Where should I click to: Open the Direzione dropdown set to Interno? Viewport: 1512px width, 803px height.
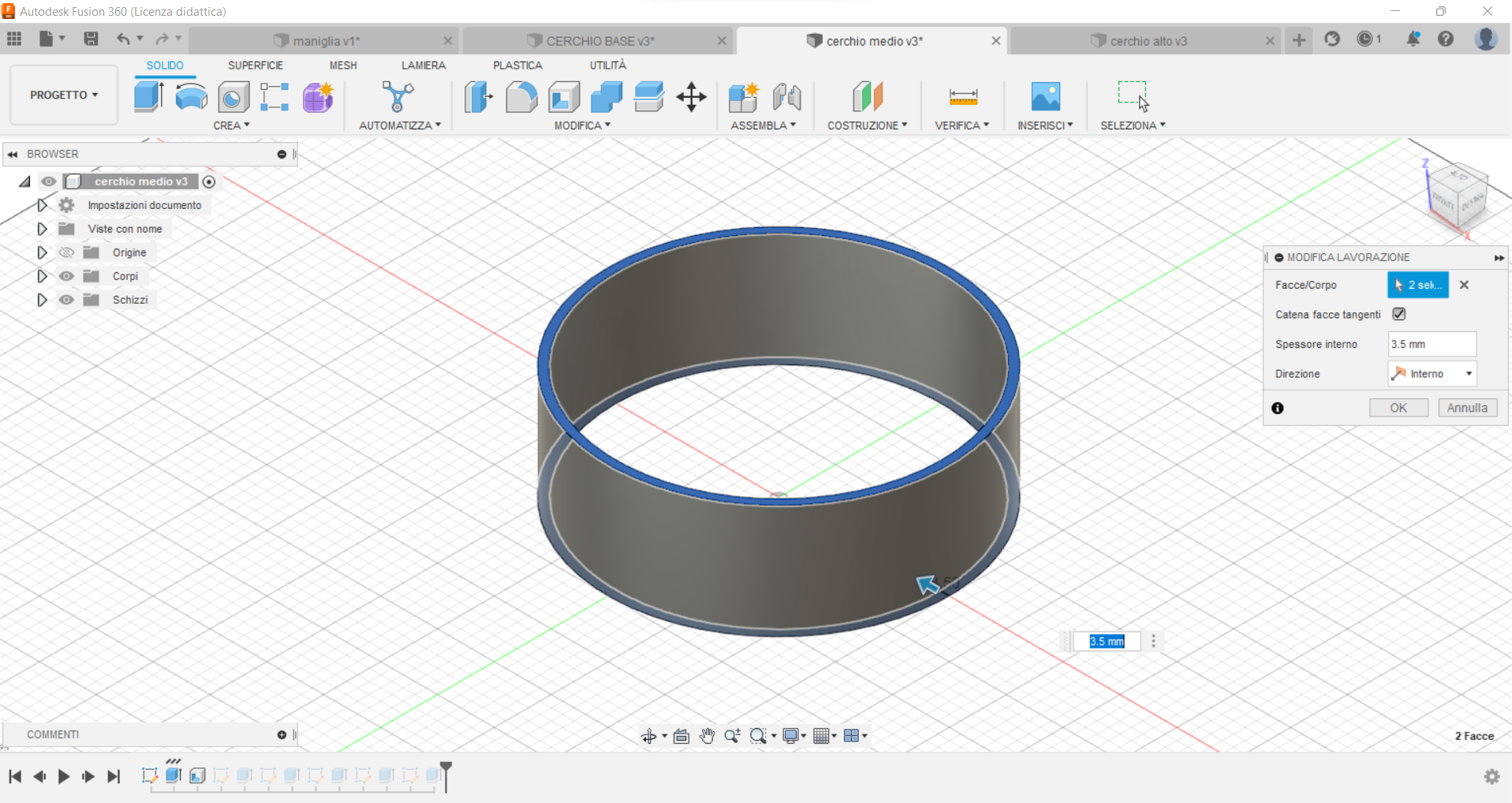(1432, 372)
